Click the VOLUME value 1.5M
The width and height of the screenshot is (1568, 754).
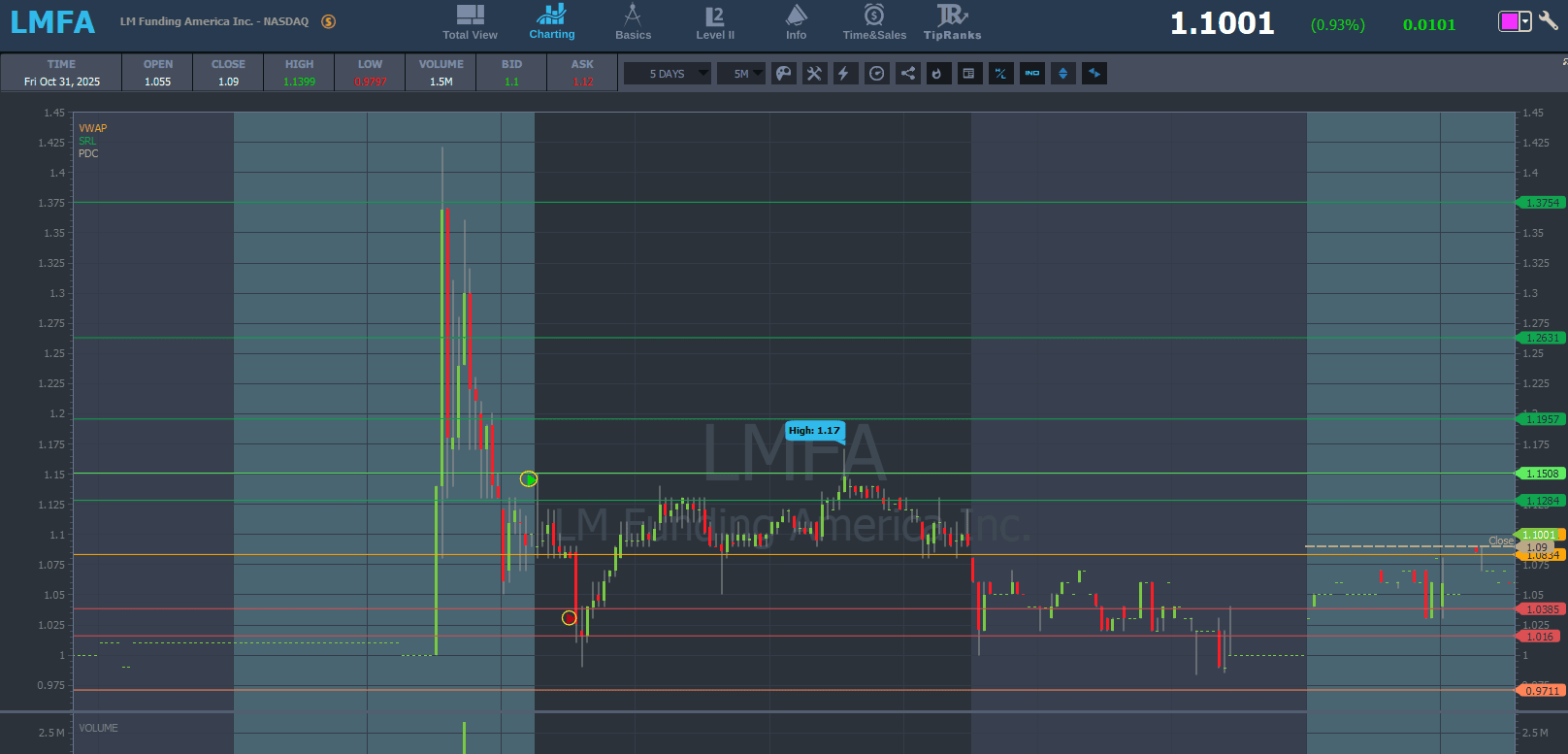[441, 82]
